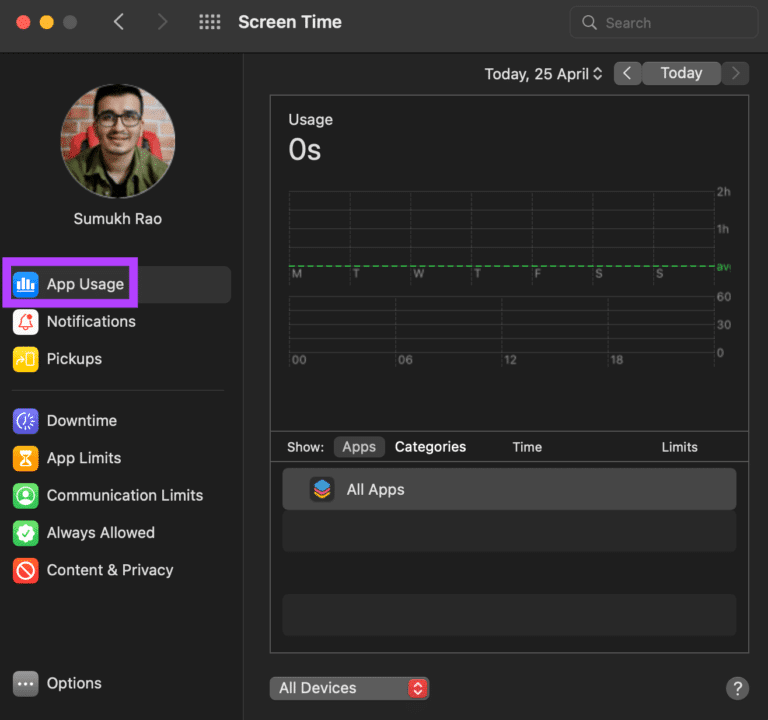This screenshot has width=768, height=720.
Task: Switch Show filter to Categories
Action: tap(431, 447)
